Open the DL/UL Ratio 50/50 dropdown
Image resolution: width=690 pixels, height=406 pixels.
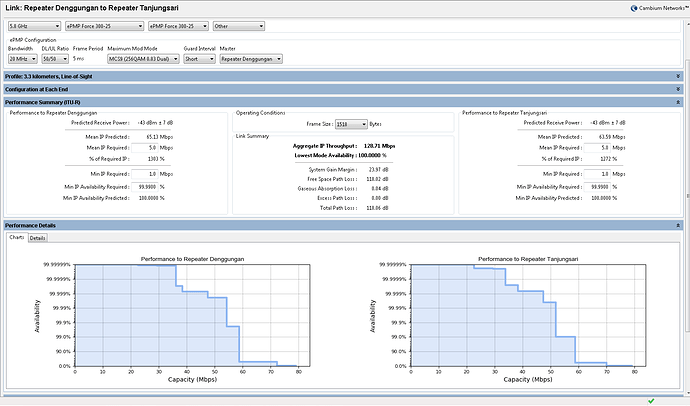click(55, 59)
